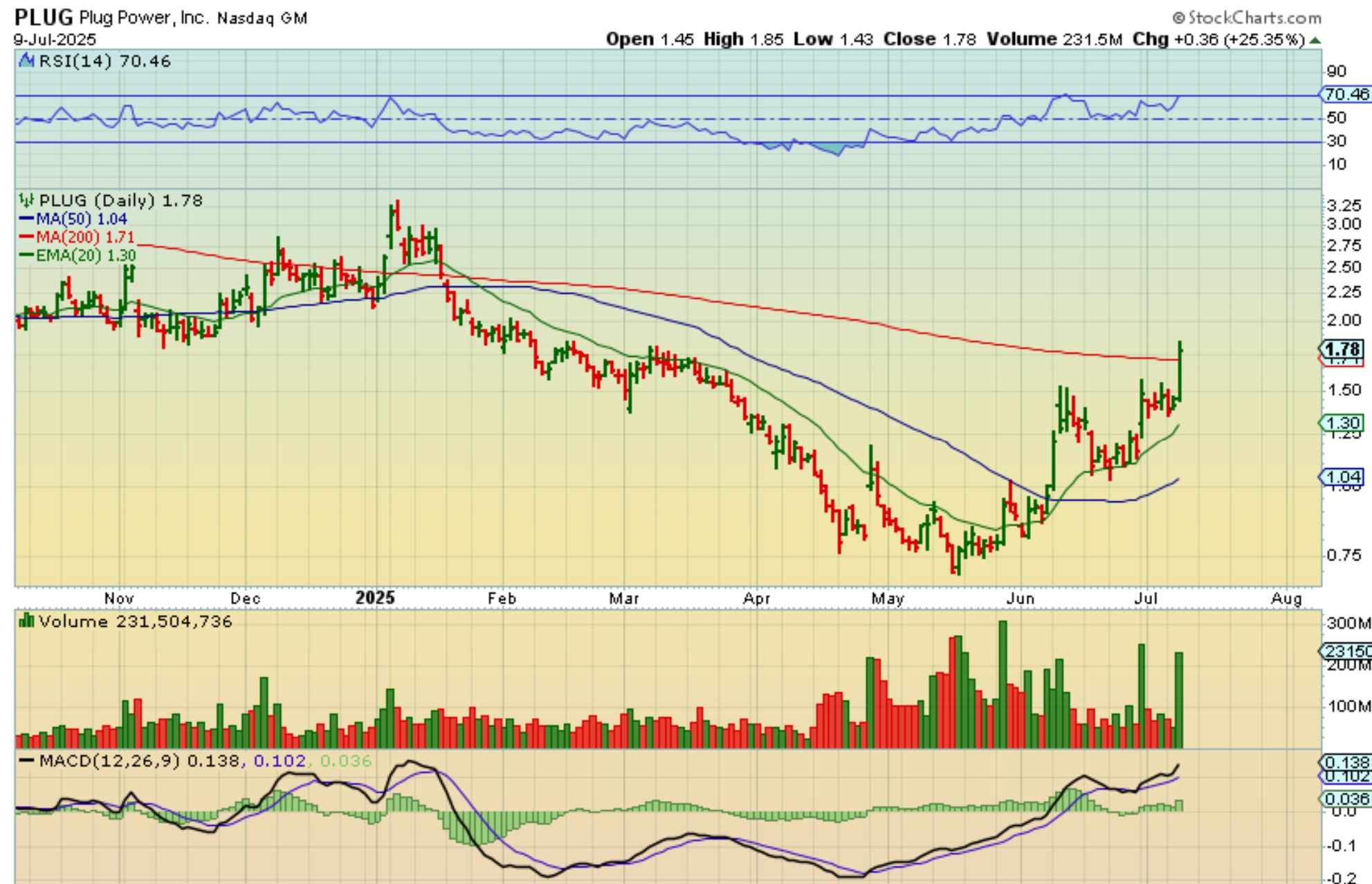Screen dimensions: 1372x884
Task: Click the Jul month label on the time axis
Action: point(1146,598)
